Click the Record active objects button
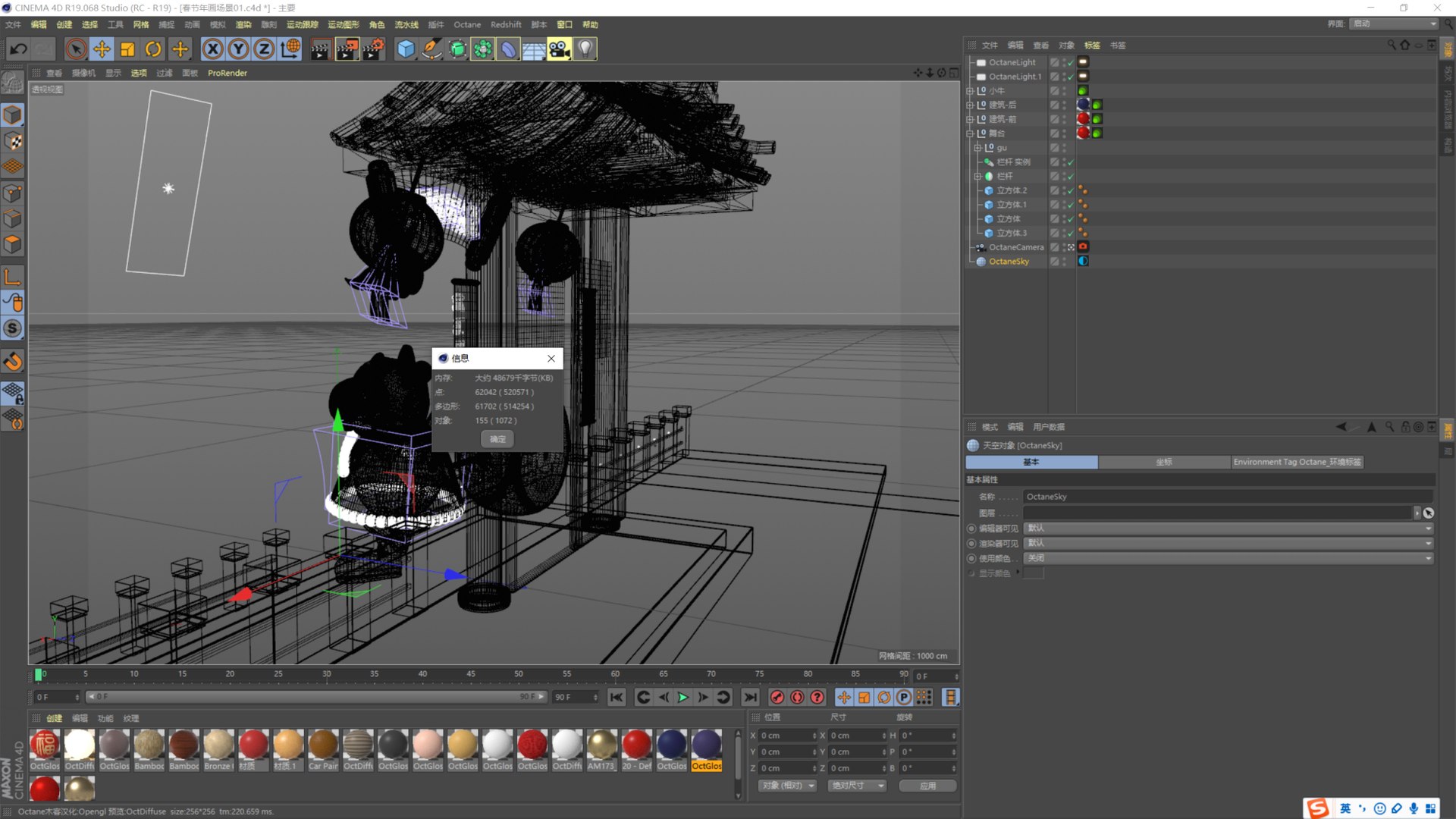 [x=777, y=697]
